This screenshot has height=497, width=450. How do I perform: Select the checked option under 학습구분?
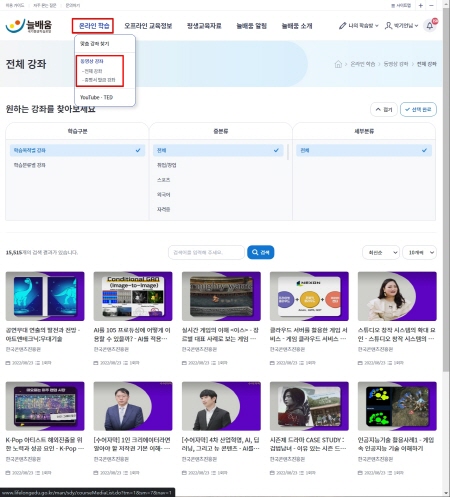coord(77,150)
